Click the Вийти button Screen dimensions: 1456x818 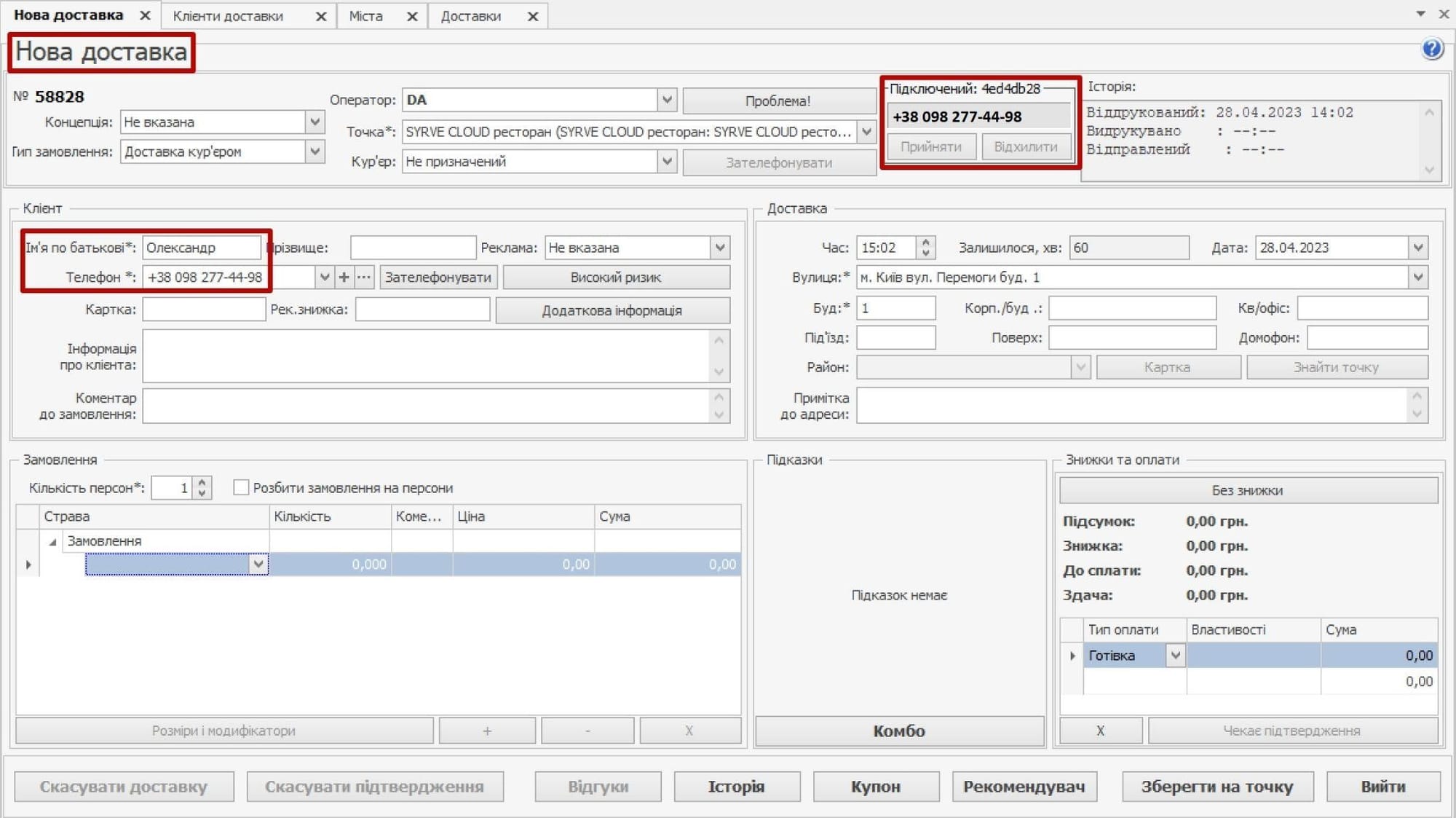(1383, 787)
